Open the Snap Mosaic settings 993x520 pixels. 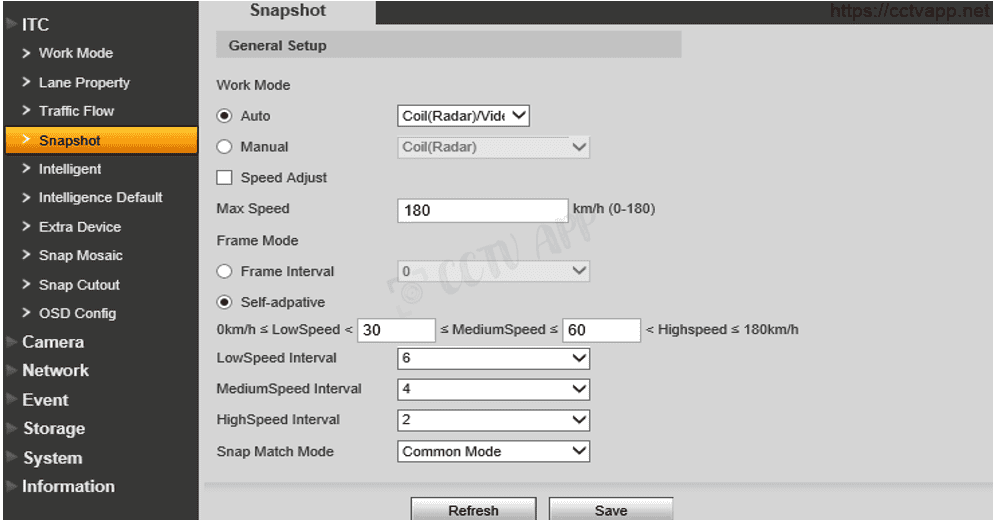coord(80,256)
